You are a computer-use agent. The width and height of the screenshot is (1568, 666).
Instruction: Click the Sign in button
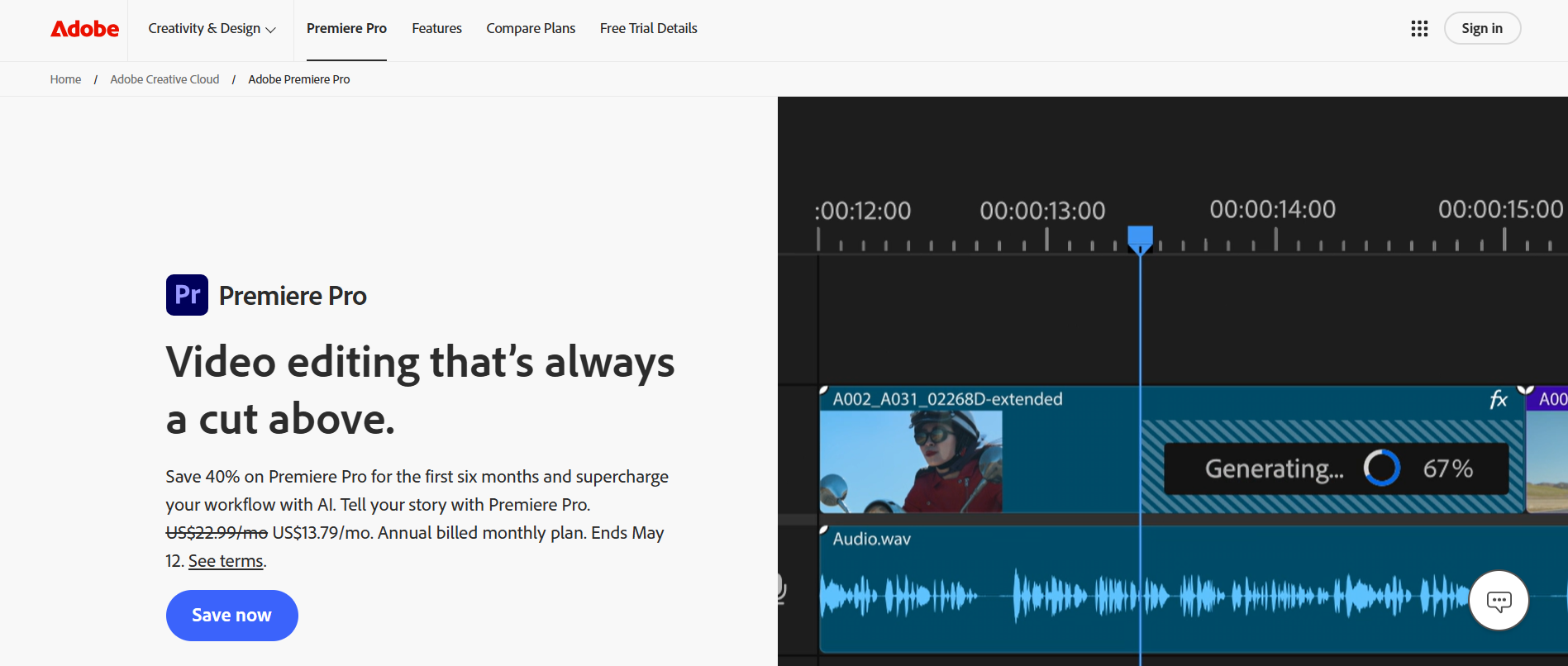pos(1482,29)
